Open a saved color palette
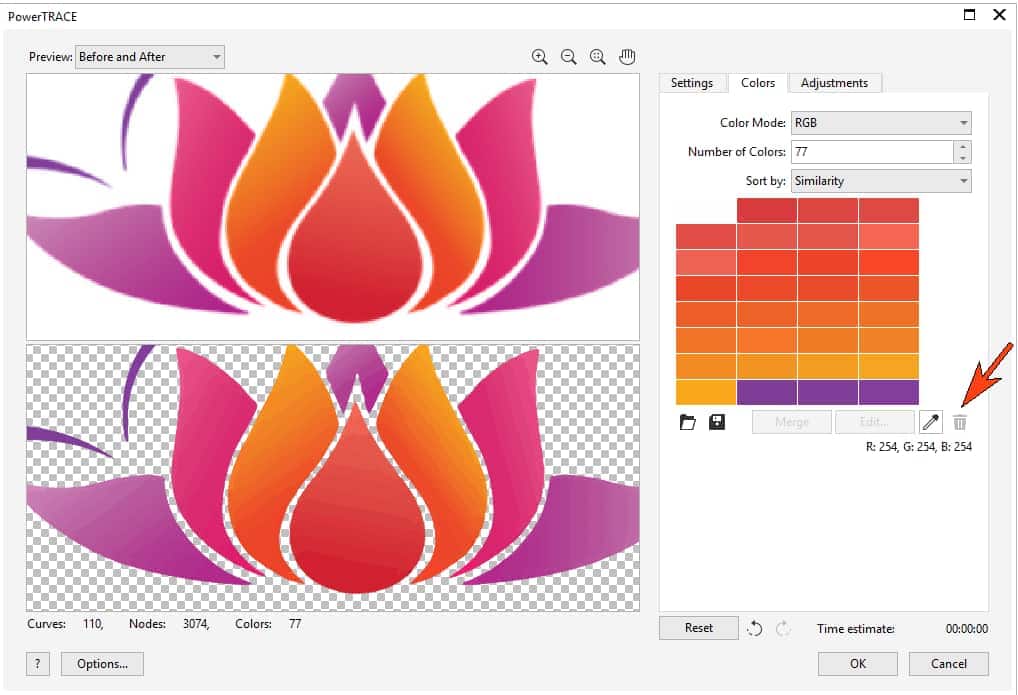Image resolution: width=1018 pixels, height=695 pixels. coord(687,422)
